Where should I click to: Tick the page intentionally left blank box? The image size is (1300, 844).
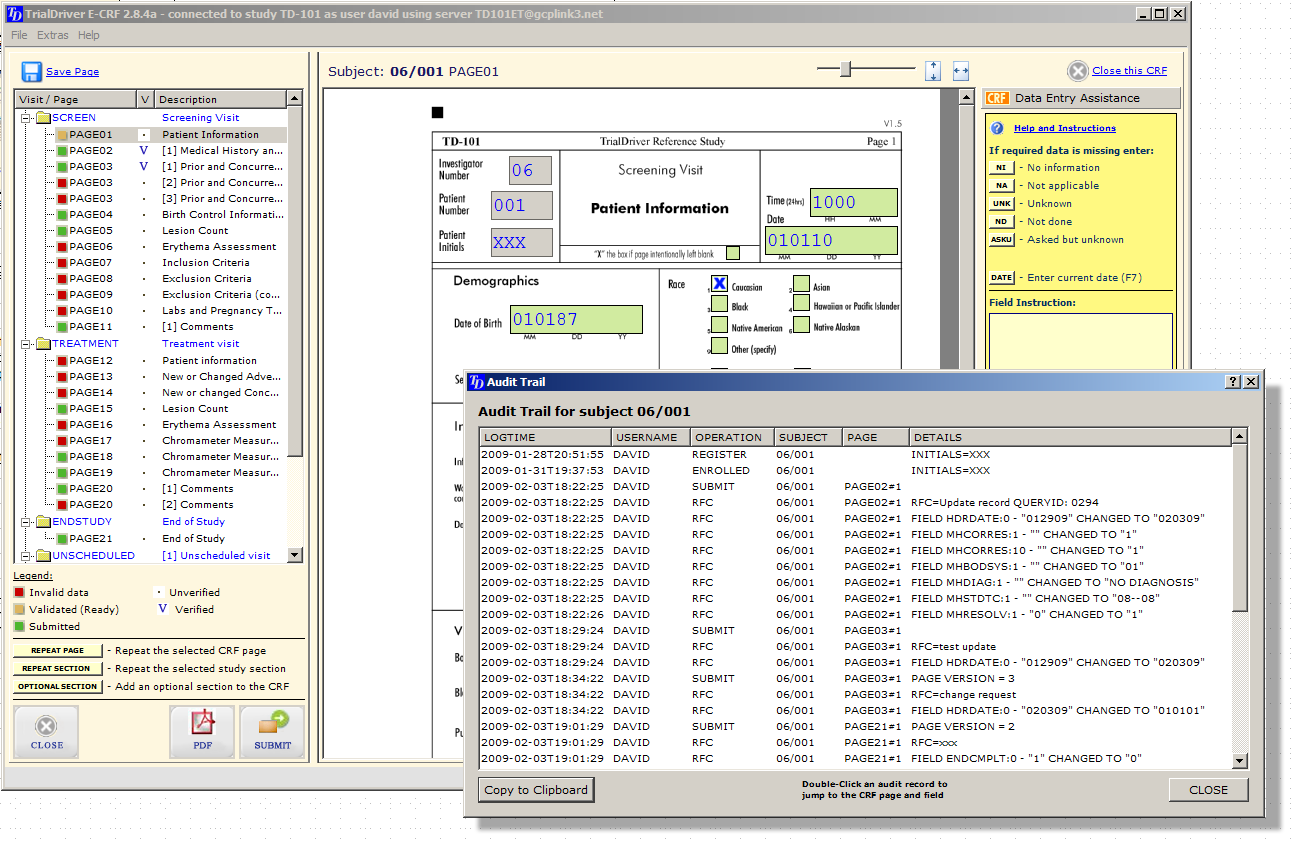click(x=733, y=254)
